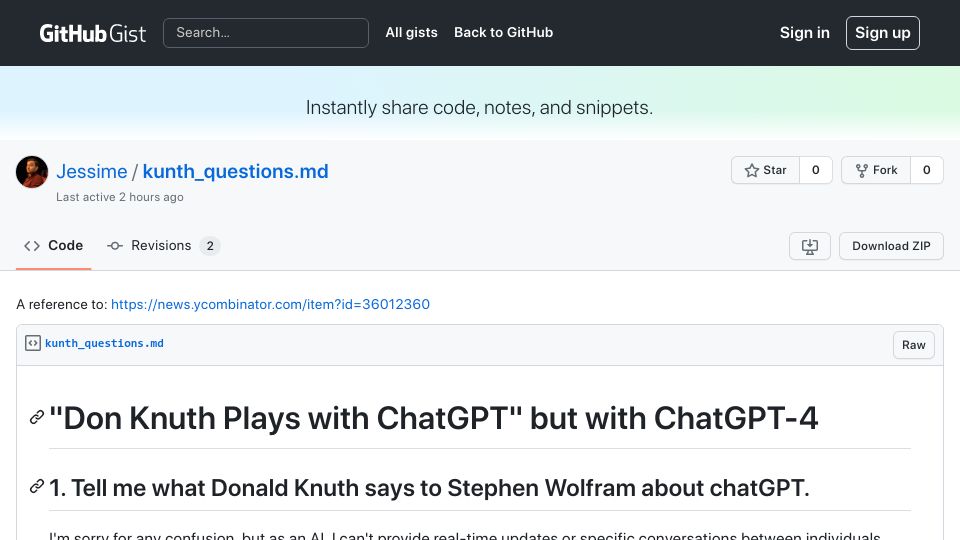
Task: Open Jessime's avatar image
Action: tap(32, 172)
